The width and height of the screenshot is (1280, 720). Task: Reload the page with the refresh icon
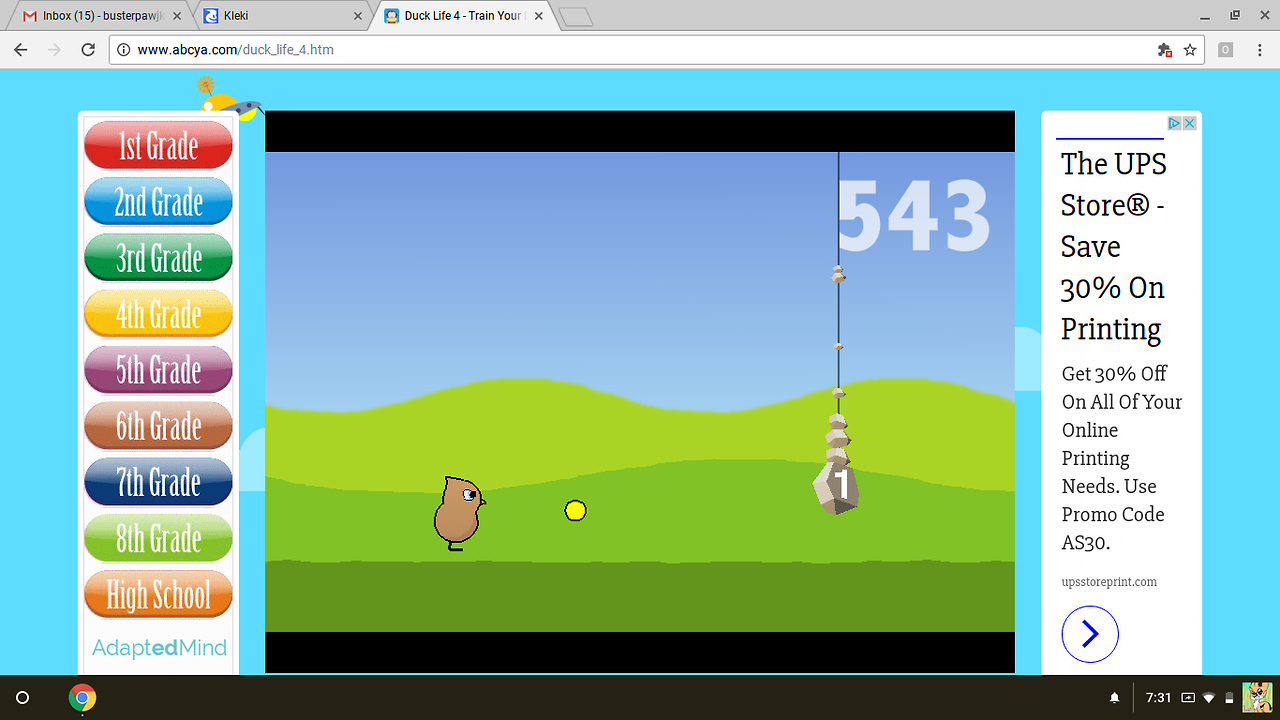tap(88, 50)
